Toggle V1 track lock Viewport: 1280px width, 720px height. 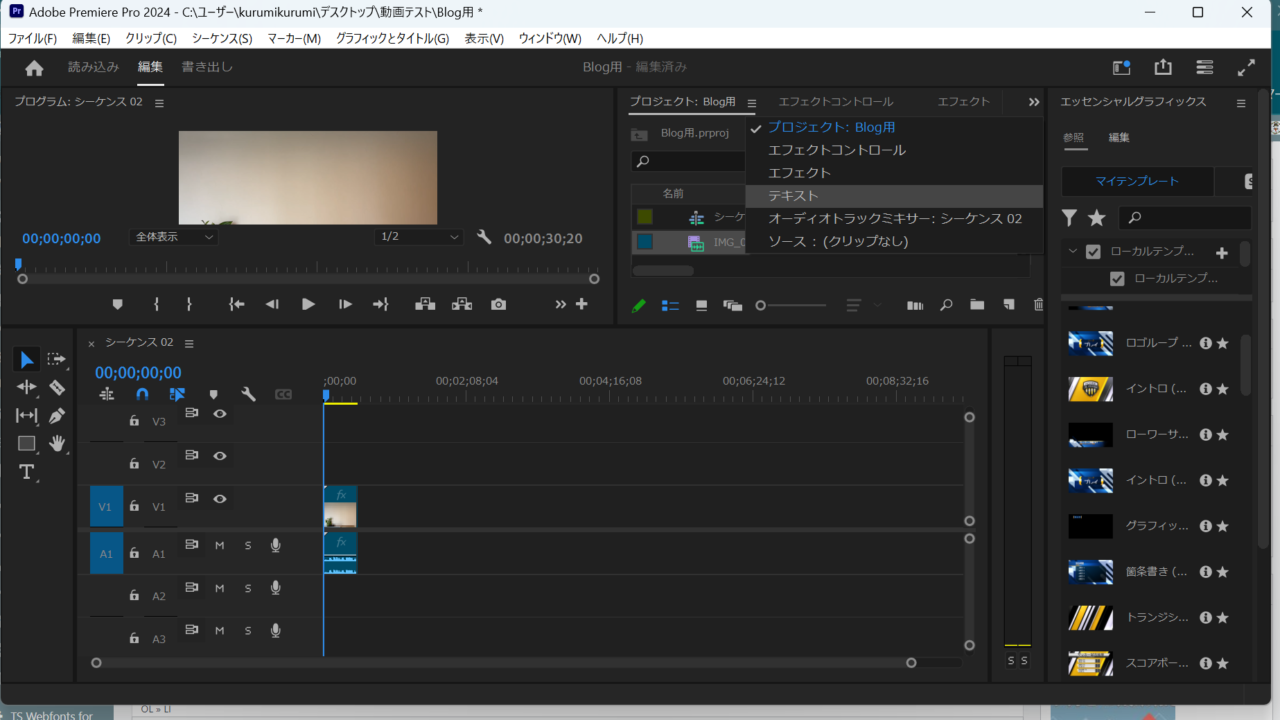click(x=134, y=507)
